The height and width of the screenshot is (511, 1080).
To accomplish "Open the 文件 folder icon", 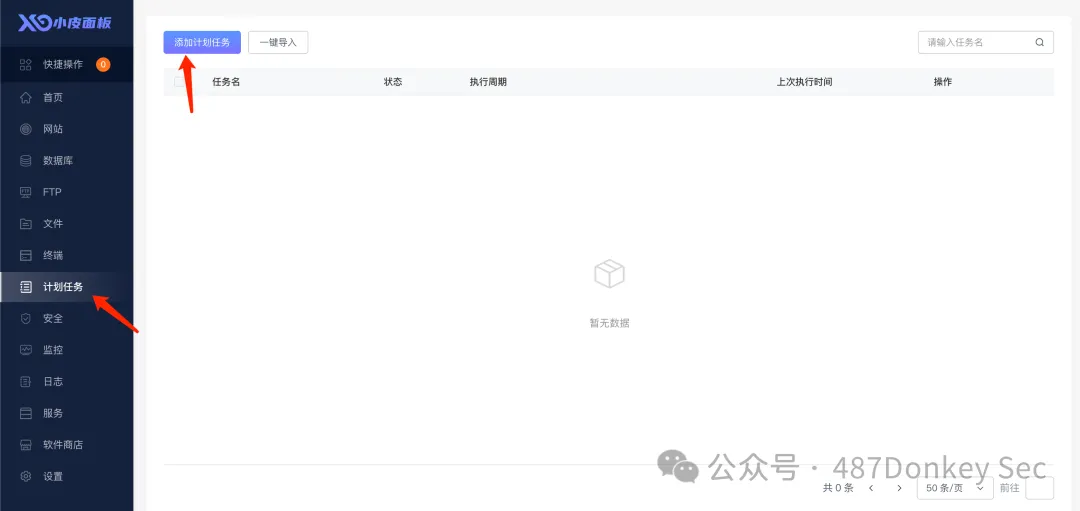I will 26,224.
